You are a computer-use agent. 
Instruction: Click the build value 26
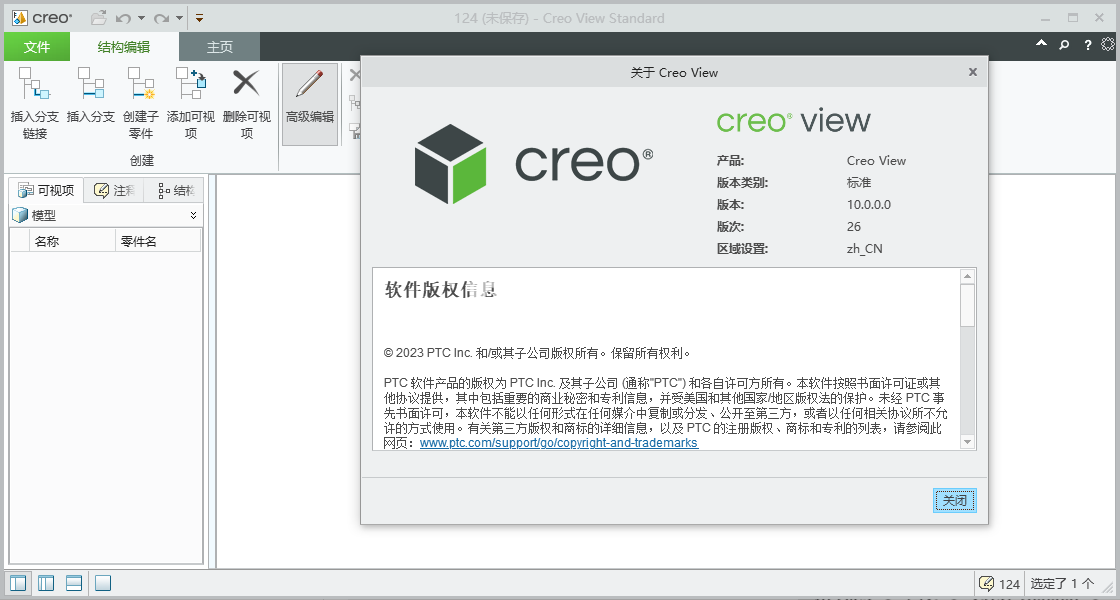point(854,227)
